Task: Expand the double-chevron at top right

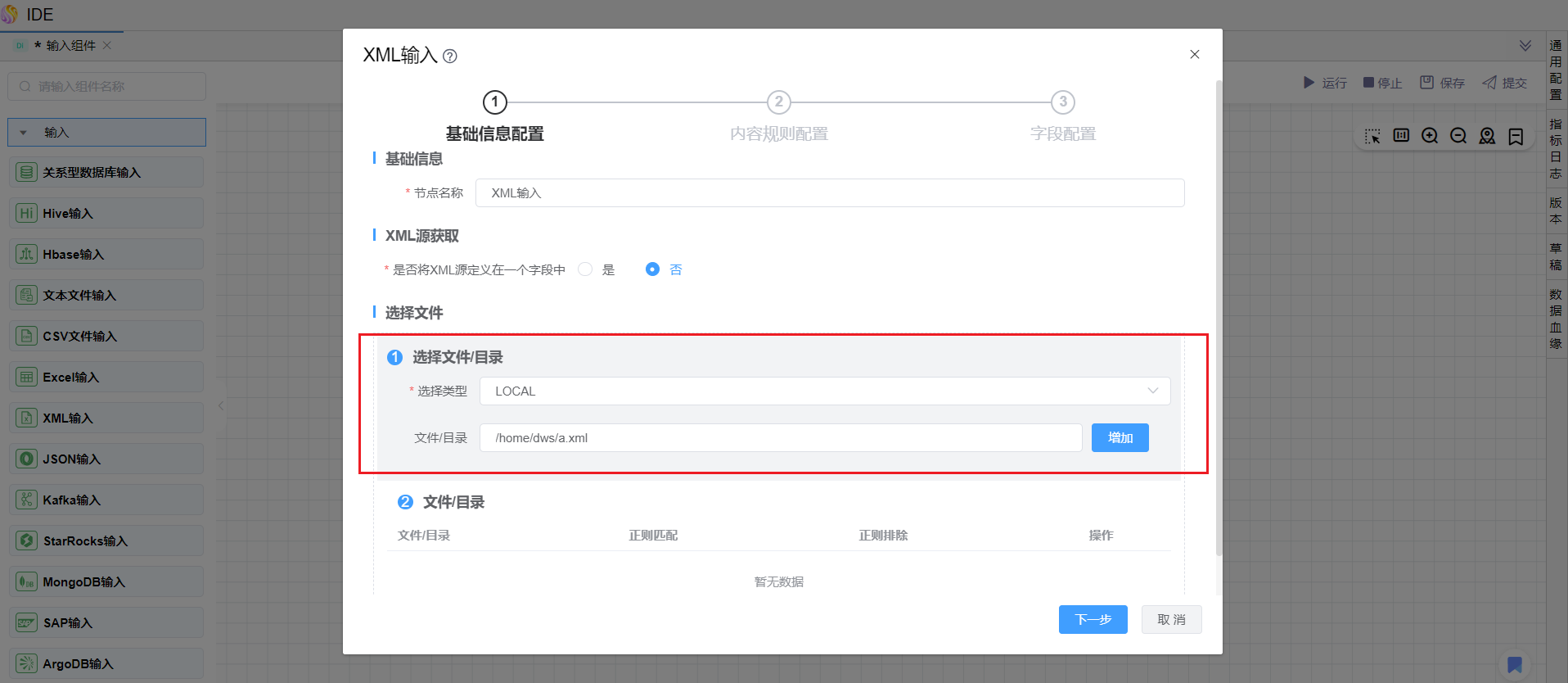Action: point(1525,46)
